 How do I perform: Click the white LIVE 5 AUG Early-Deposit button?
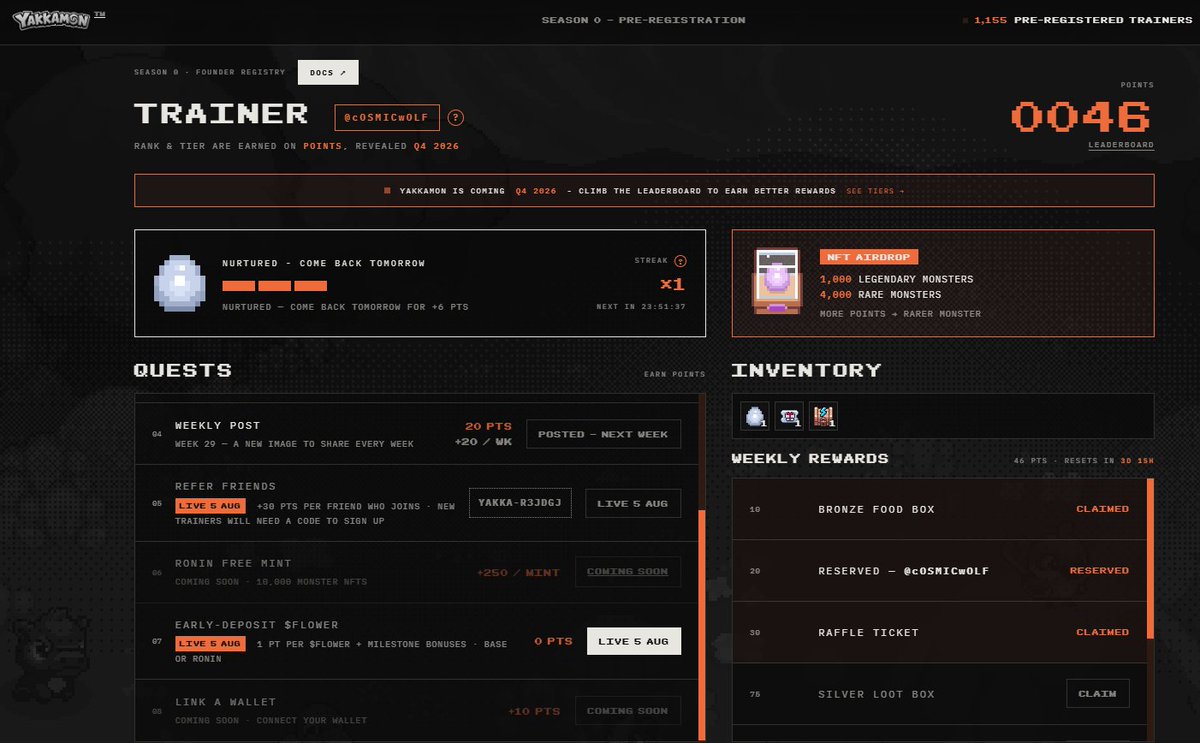tap(633, 641)
